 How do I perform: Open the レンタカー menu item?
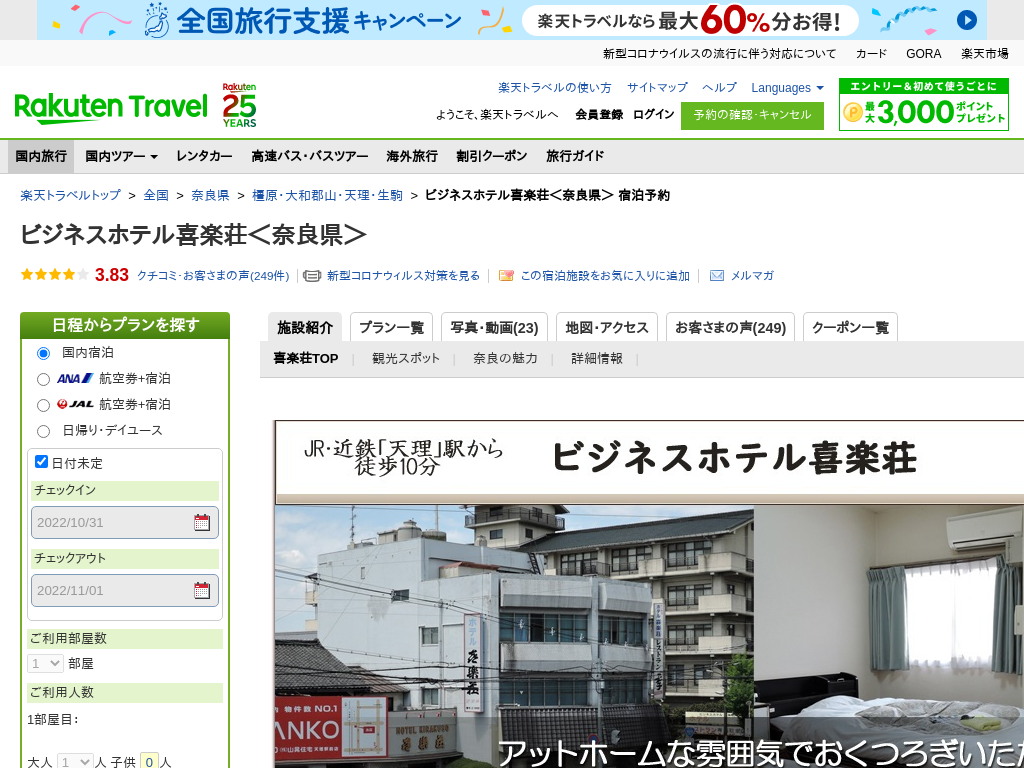[204, 156]
